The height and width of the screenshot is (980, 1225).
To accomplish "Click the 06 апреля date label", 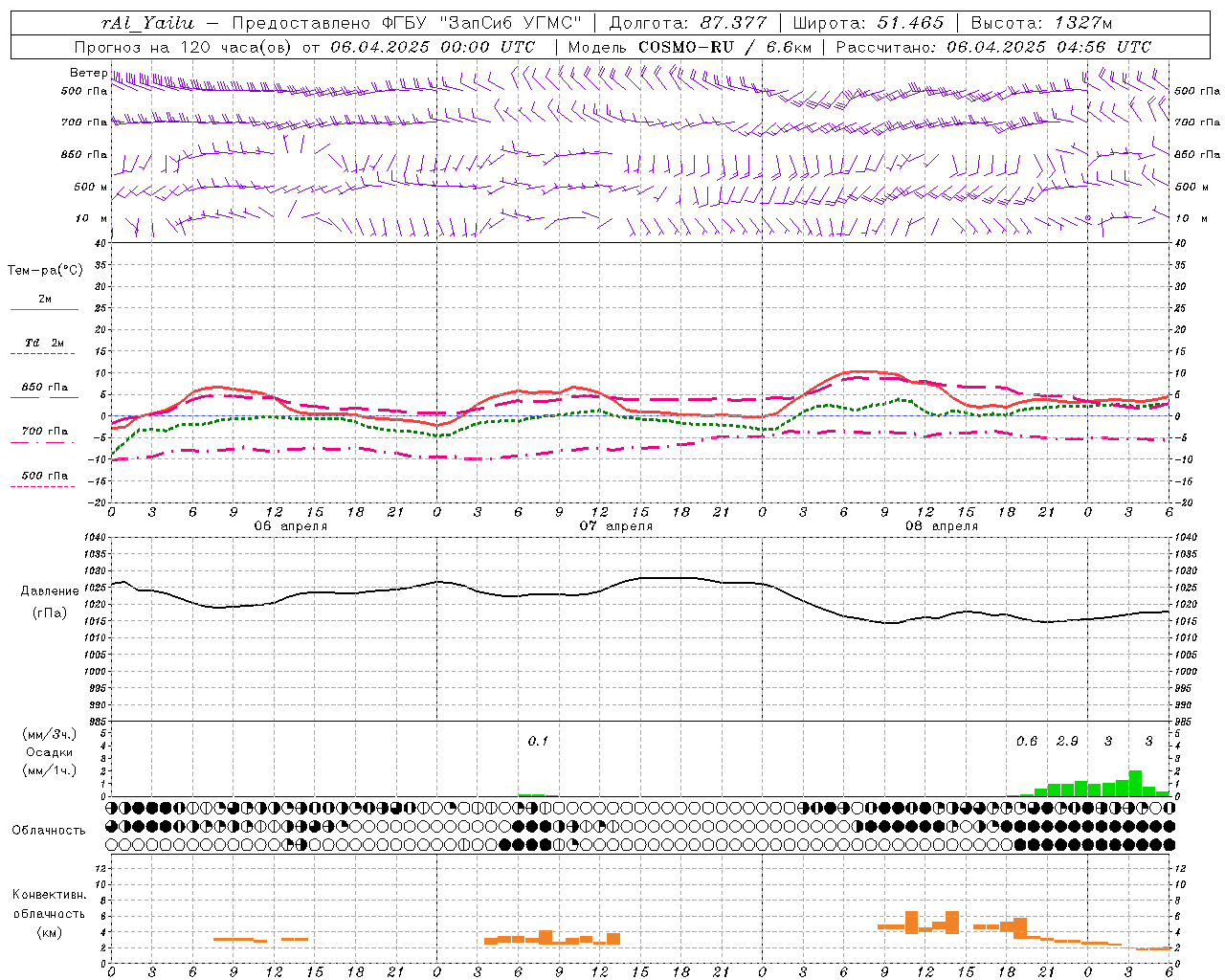I will click(291, 526).
